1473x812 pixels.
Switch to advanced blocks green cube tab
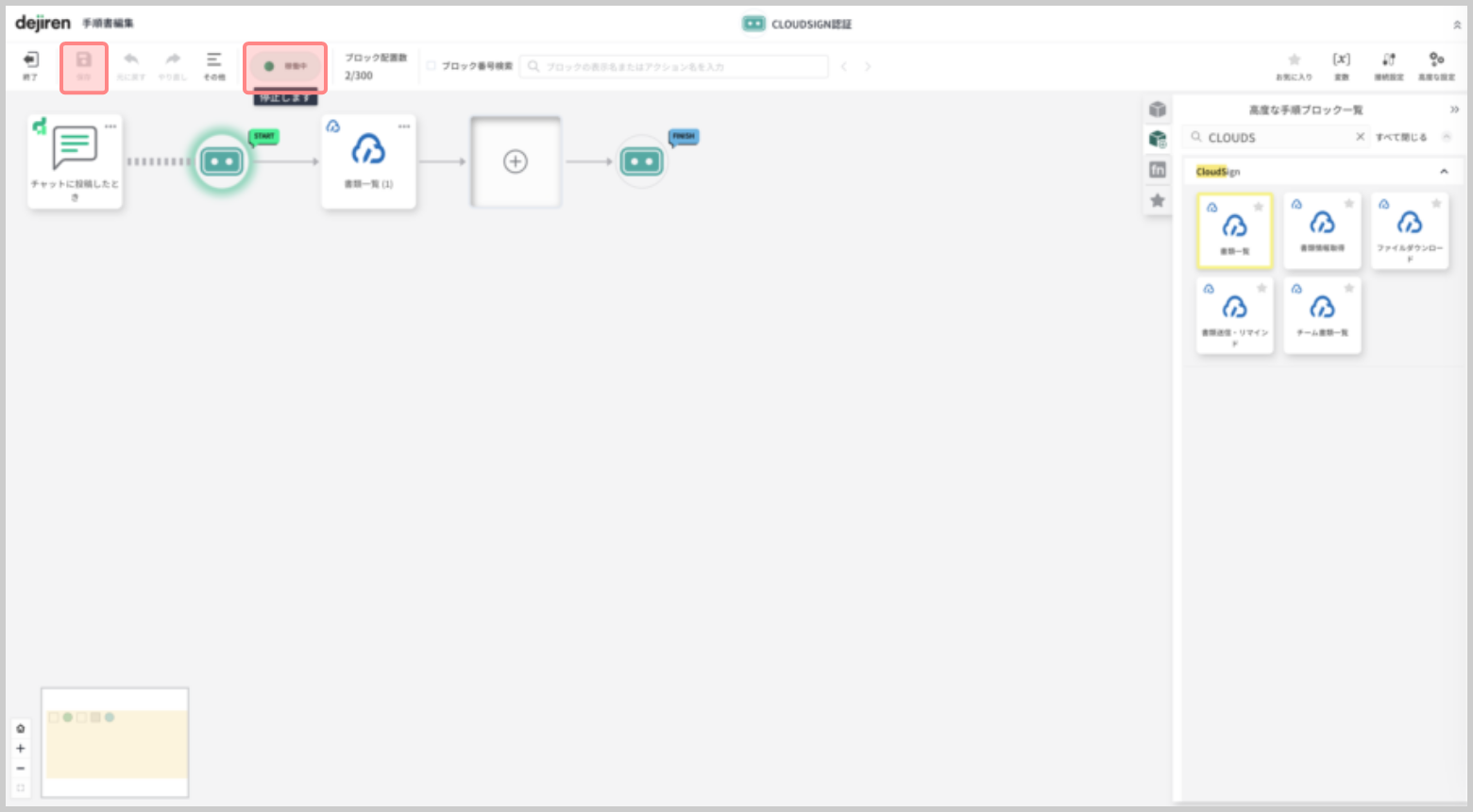tap(1158, 140)
